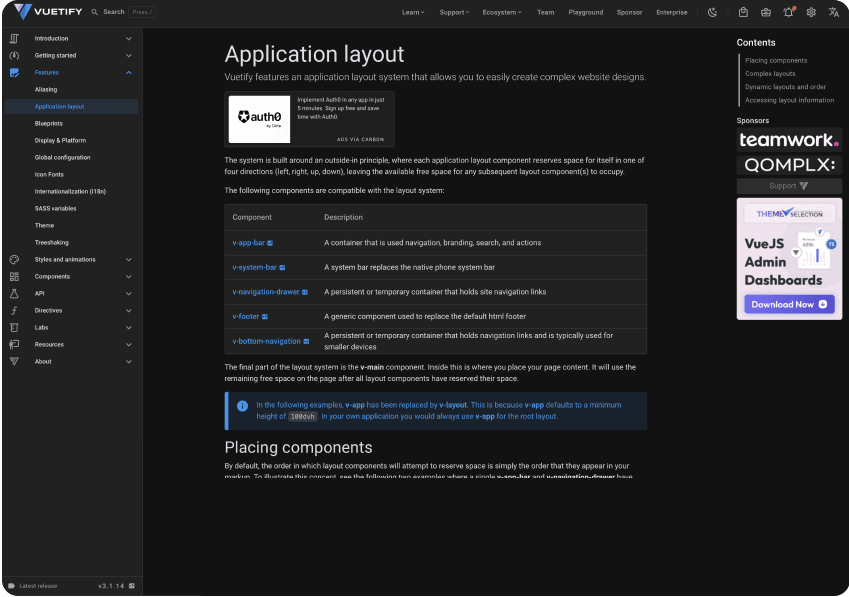Click the Components grid icon
This screenshot has width=849, height=597.
(15, 277)
